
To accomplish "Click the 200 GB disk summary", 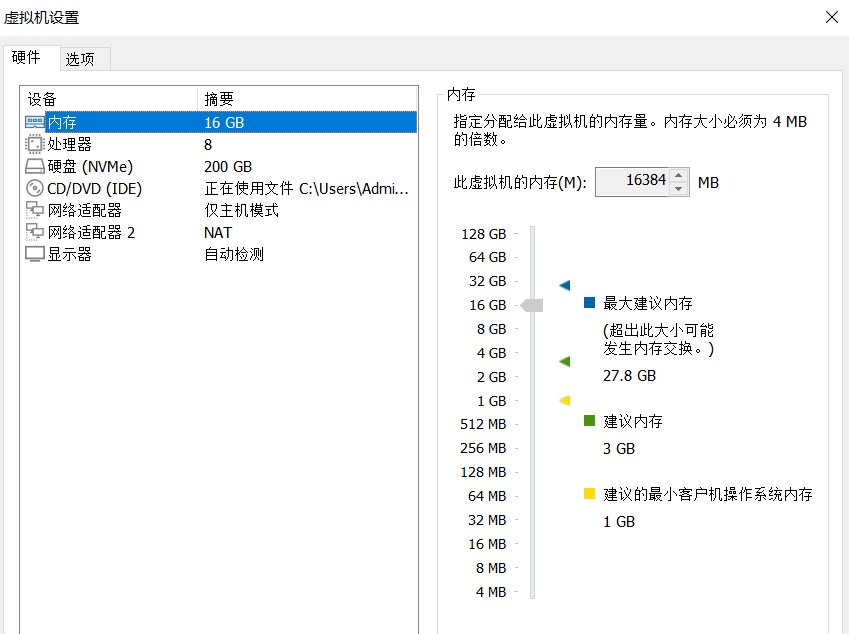I will pyautogui.click(x=228, y=167).
